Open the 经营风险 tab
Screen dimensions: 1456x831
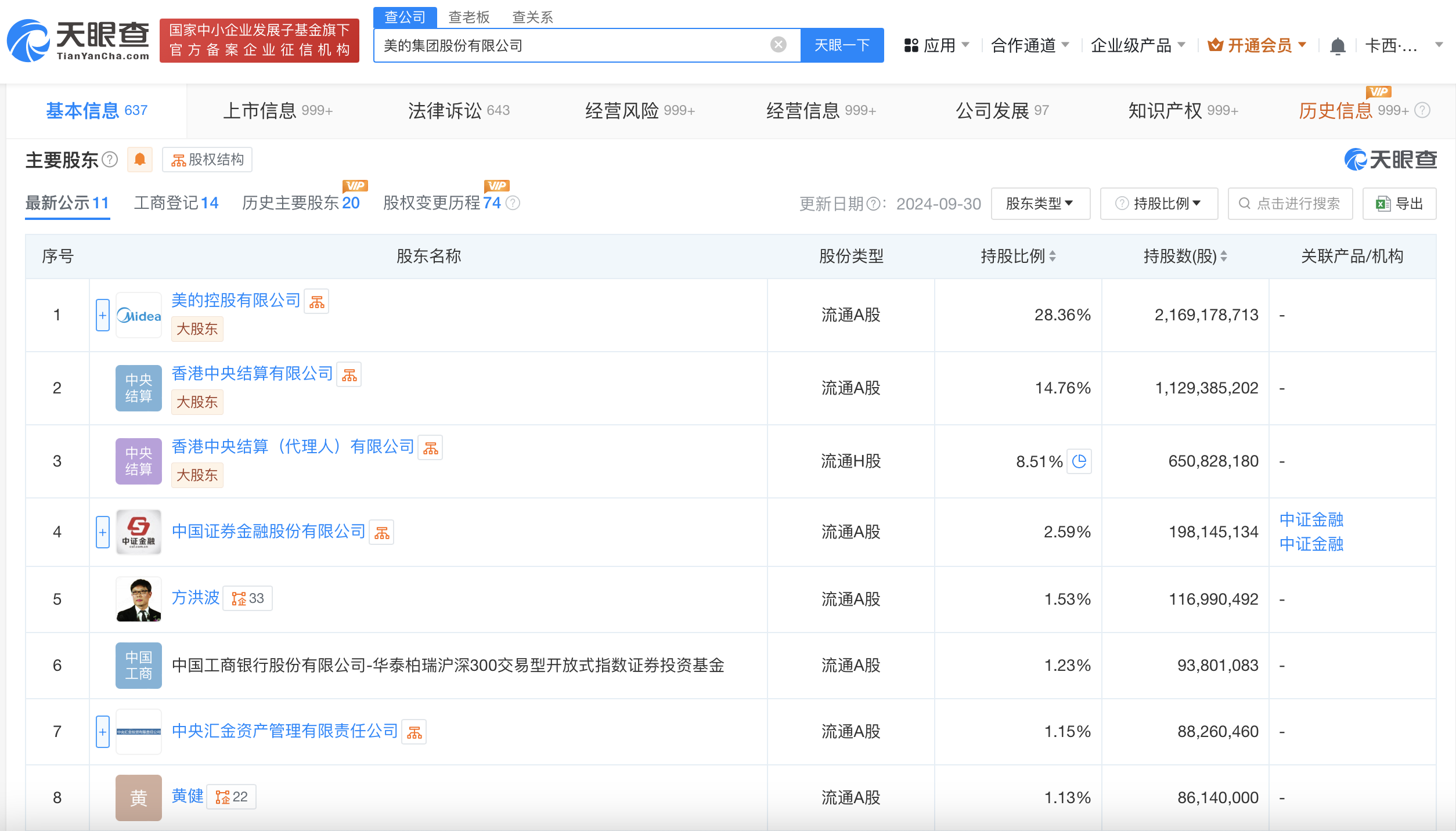coord(640,110)
